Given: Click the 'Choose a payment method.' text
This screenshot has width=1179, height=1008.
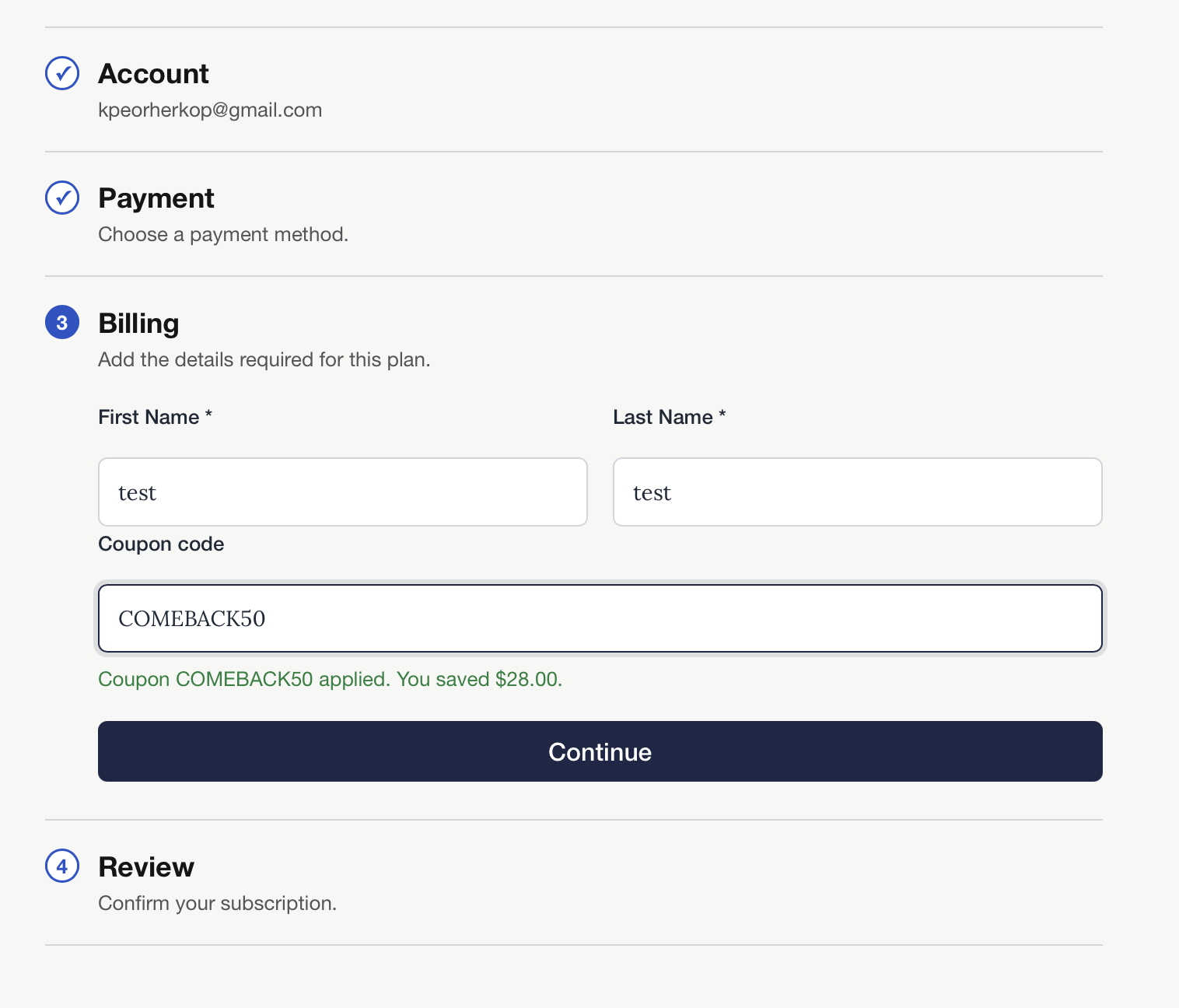Looking at the screenshot, I should point(223,234).
